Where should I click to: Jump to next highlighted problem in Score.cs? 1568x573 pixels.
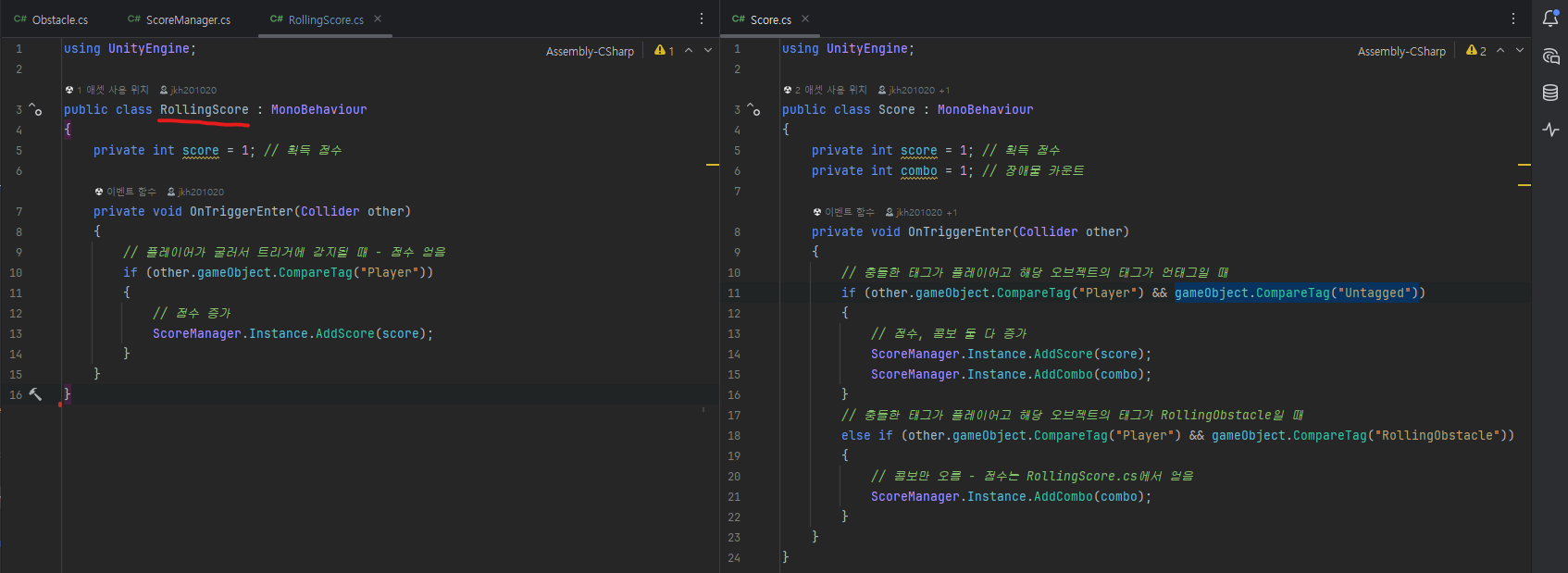click(1520, 51)
